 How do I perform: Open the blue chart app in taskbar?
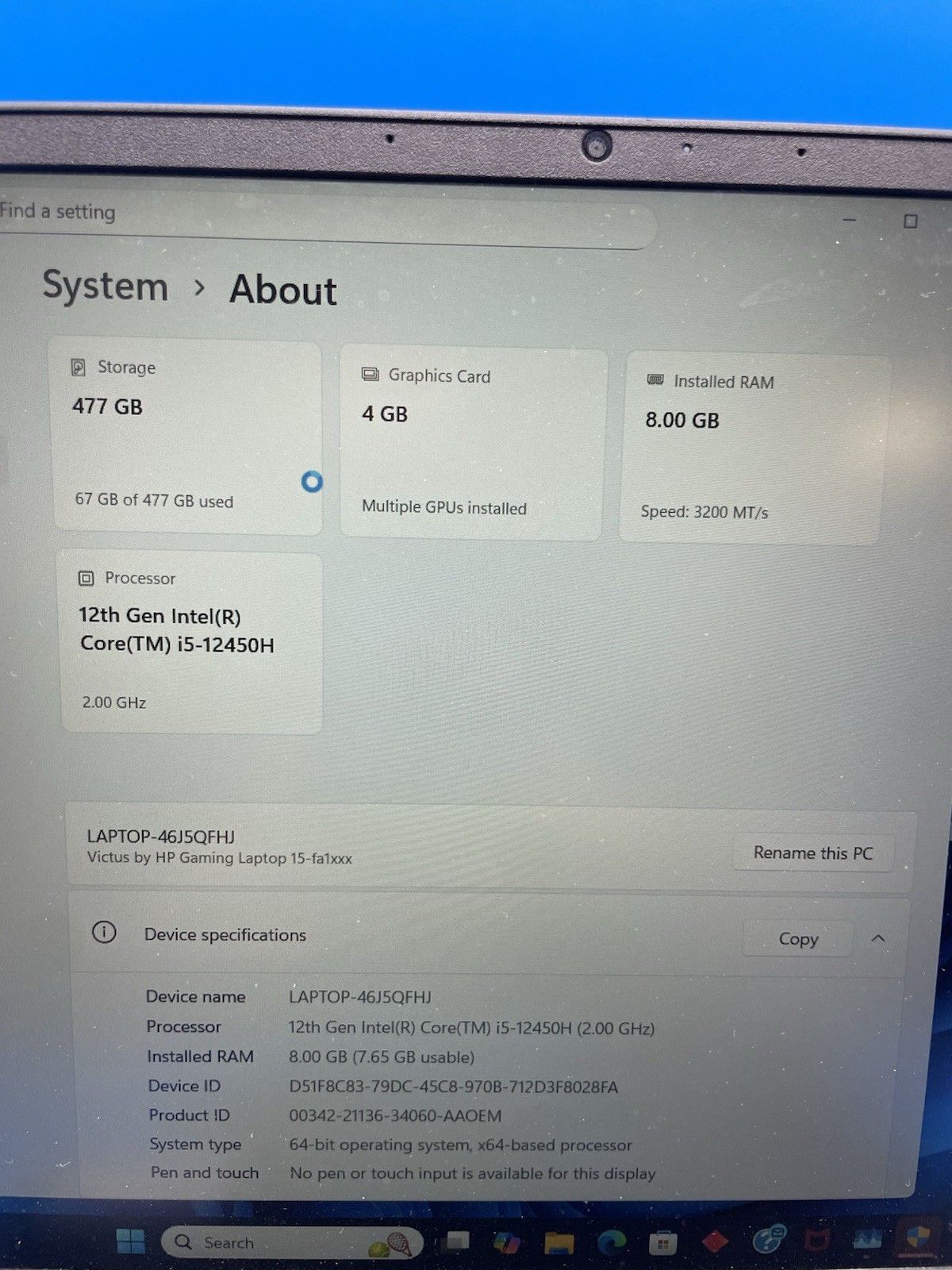(868, 1239)
